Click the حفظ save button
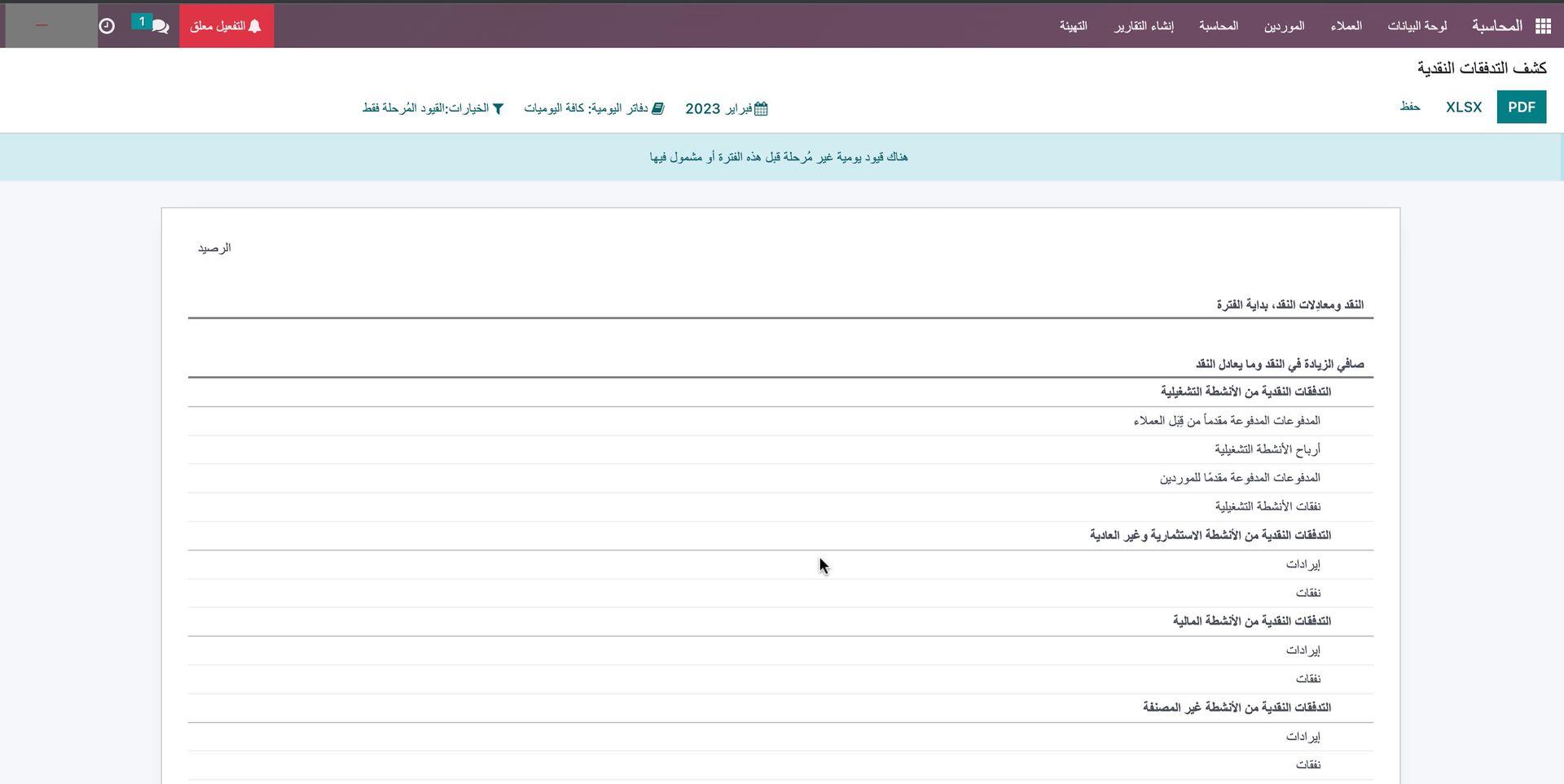The width and height of the screenshot is (1564, 784). [x=1411, y=107]
